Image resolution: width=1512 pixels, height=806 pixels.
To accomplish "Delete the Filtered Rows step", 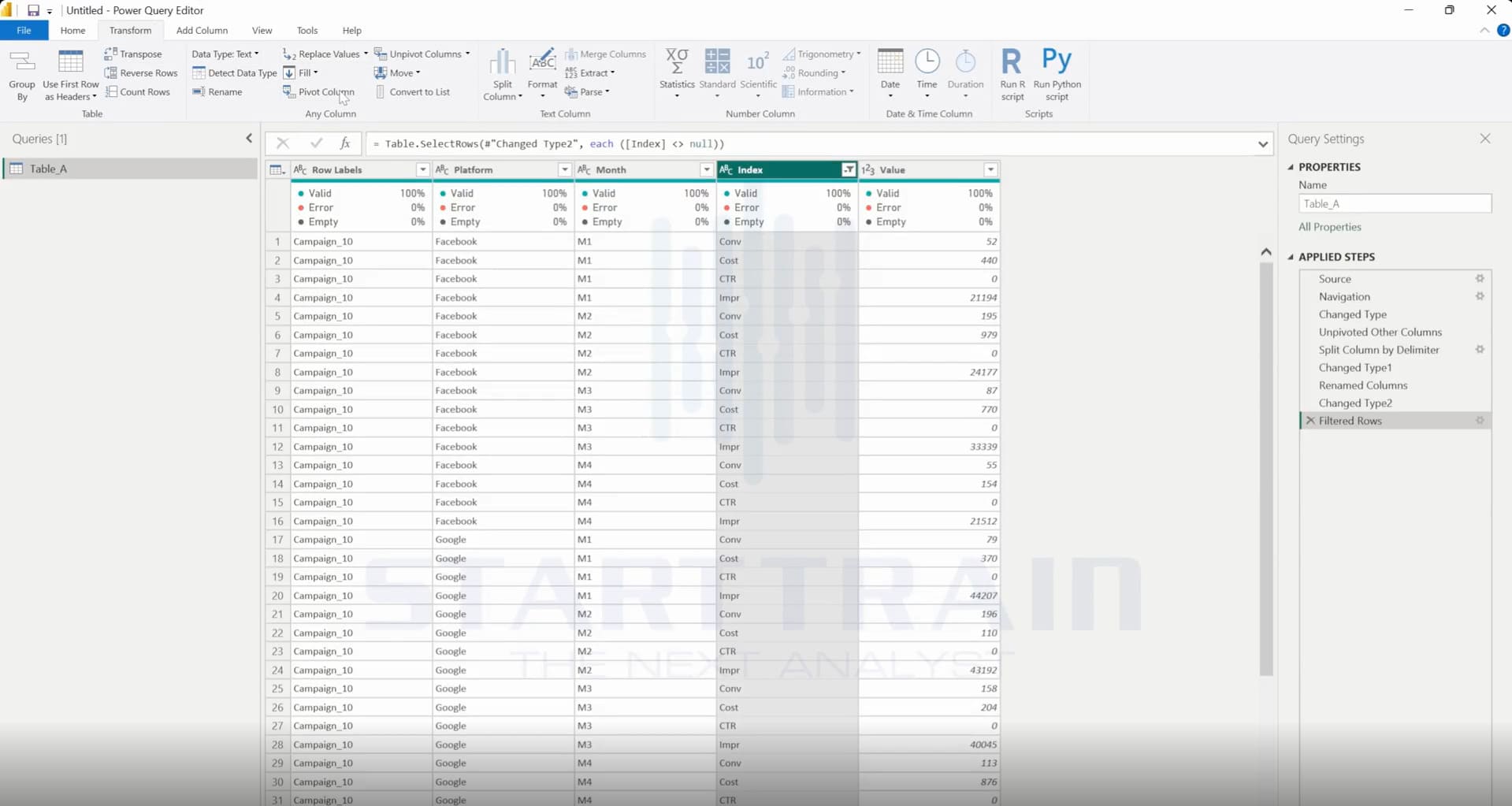I will click(x=1310, y=421).
